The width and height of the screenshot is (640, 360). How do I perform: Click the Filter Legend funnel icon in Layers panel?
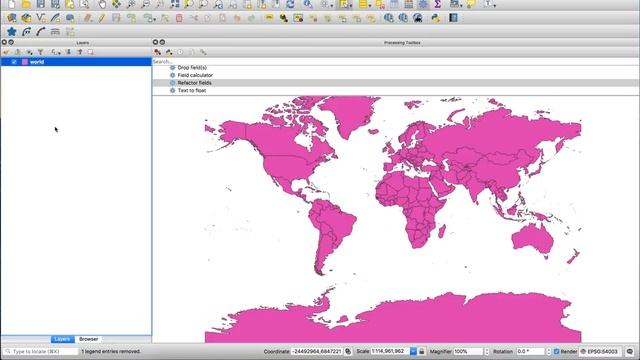tap(40, 52)
